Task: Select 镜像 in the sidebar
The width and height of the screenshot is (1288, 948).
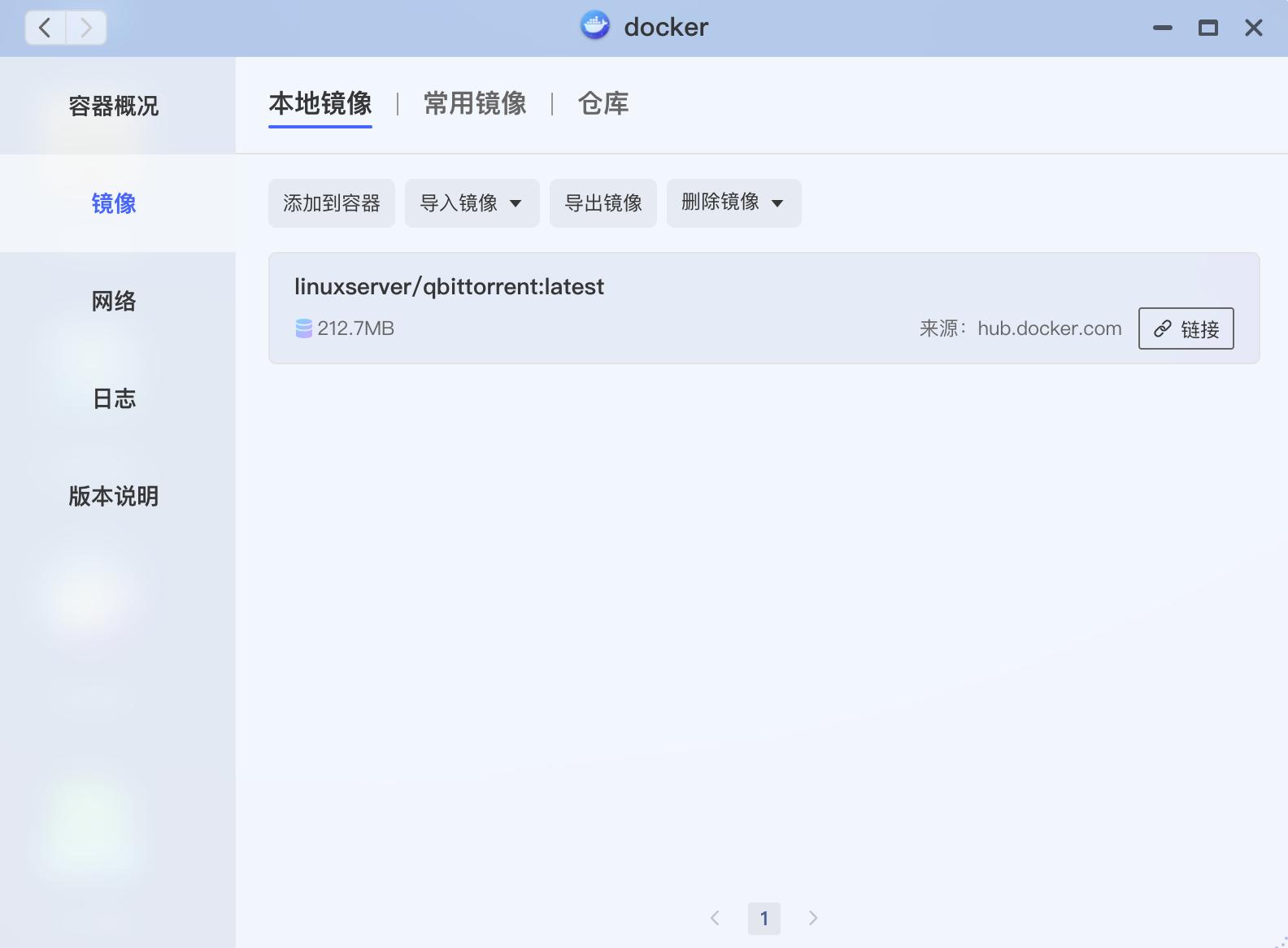Action: click(x=118, y=203)
